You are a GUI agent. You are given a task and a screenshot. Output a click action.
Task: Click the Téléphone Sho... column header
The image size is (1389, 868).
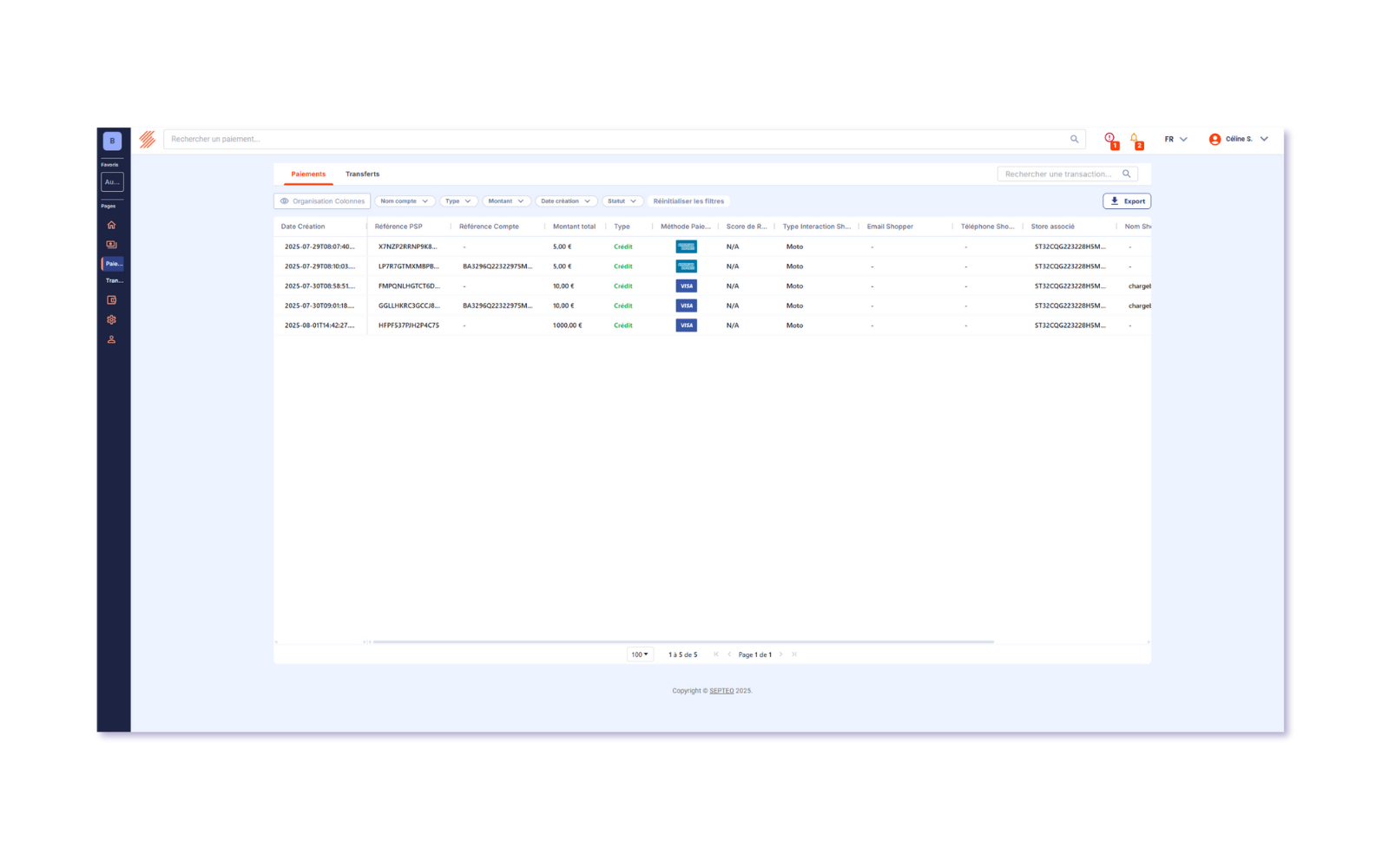click(987, 227)
